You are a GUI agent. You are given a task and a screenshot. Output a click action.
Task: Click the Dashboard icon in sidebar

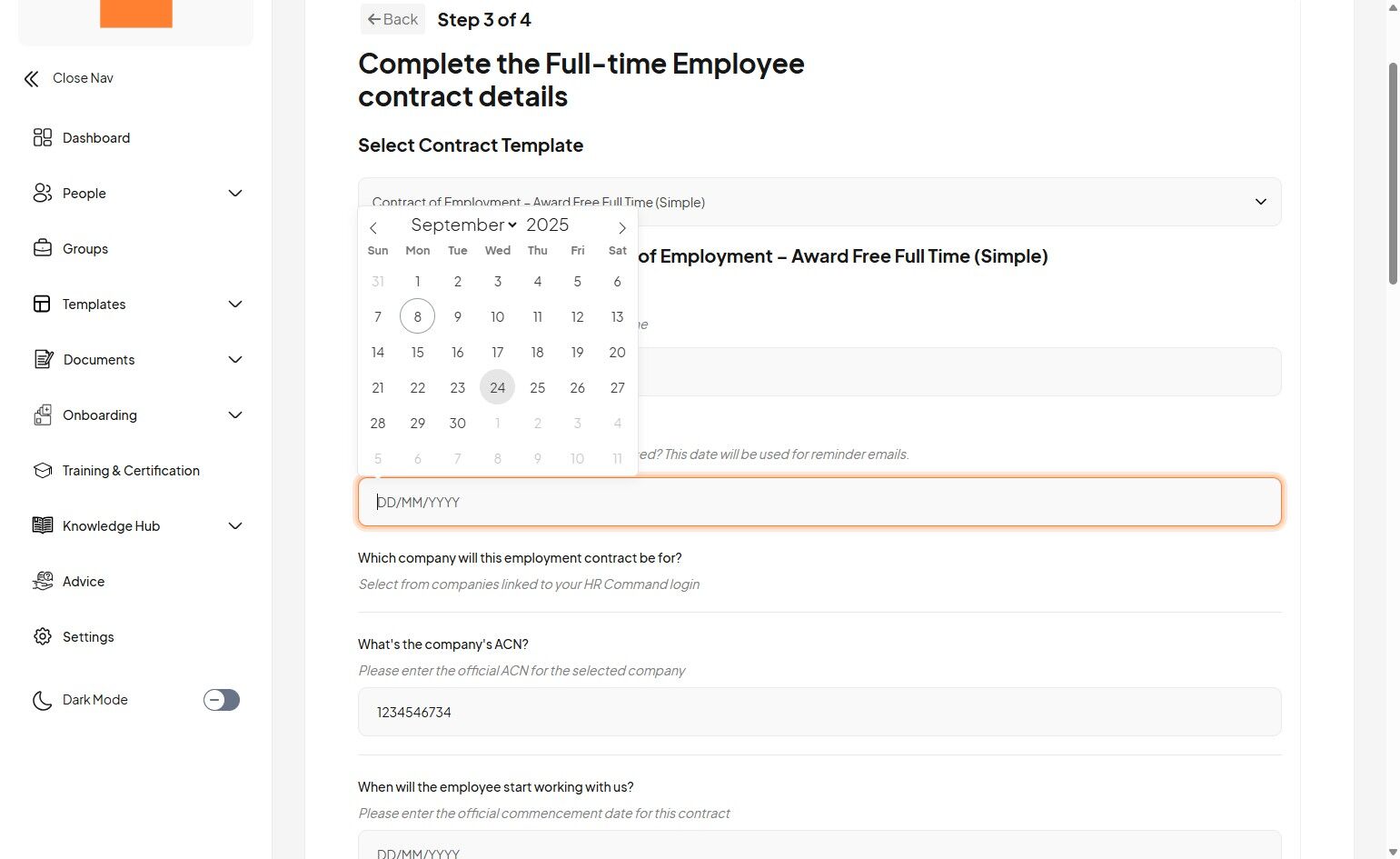pos(43,137)
